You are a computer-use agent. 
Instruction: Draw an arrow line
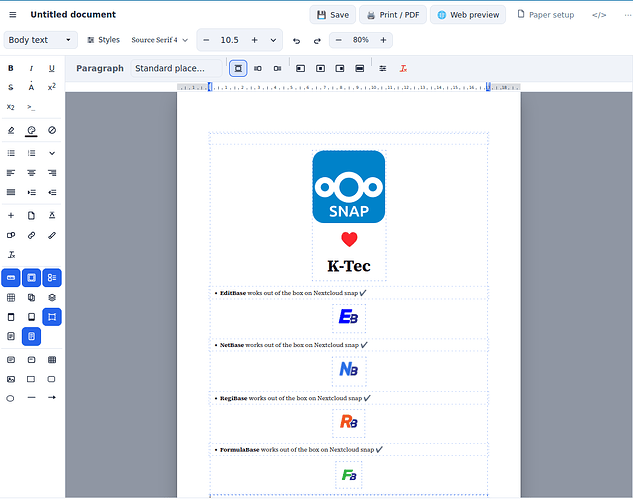pyautogui.click(x=52, y=397)
